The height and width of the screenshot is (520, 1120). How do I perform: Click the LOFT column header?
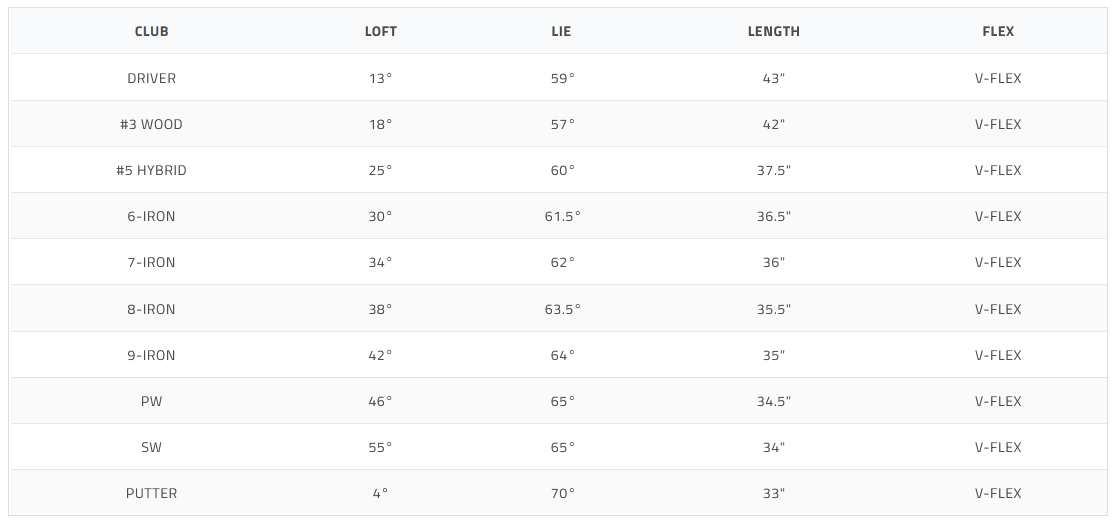[380, 31]
